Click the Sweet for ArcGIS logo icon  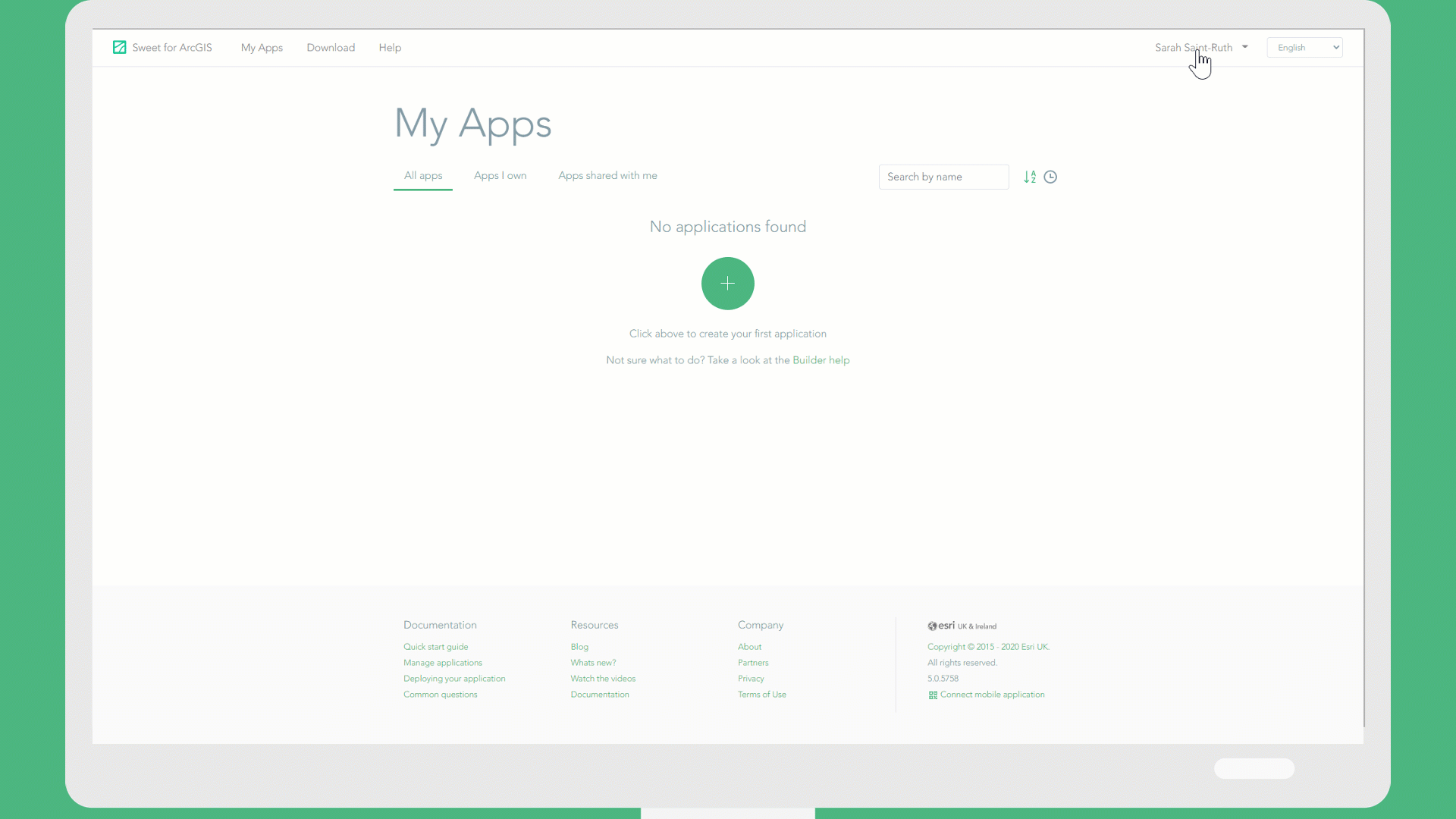pyautogui.click(x=119, y=47)
